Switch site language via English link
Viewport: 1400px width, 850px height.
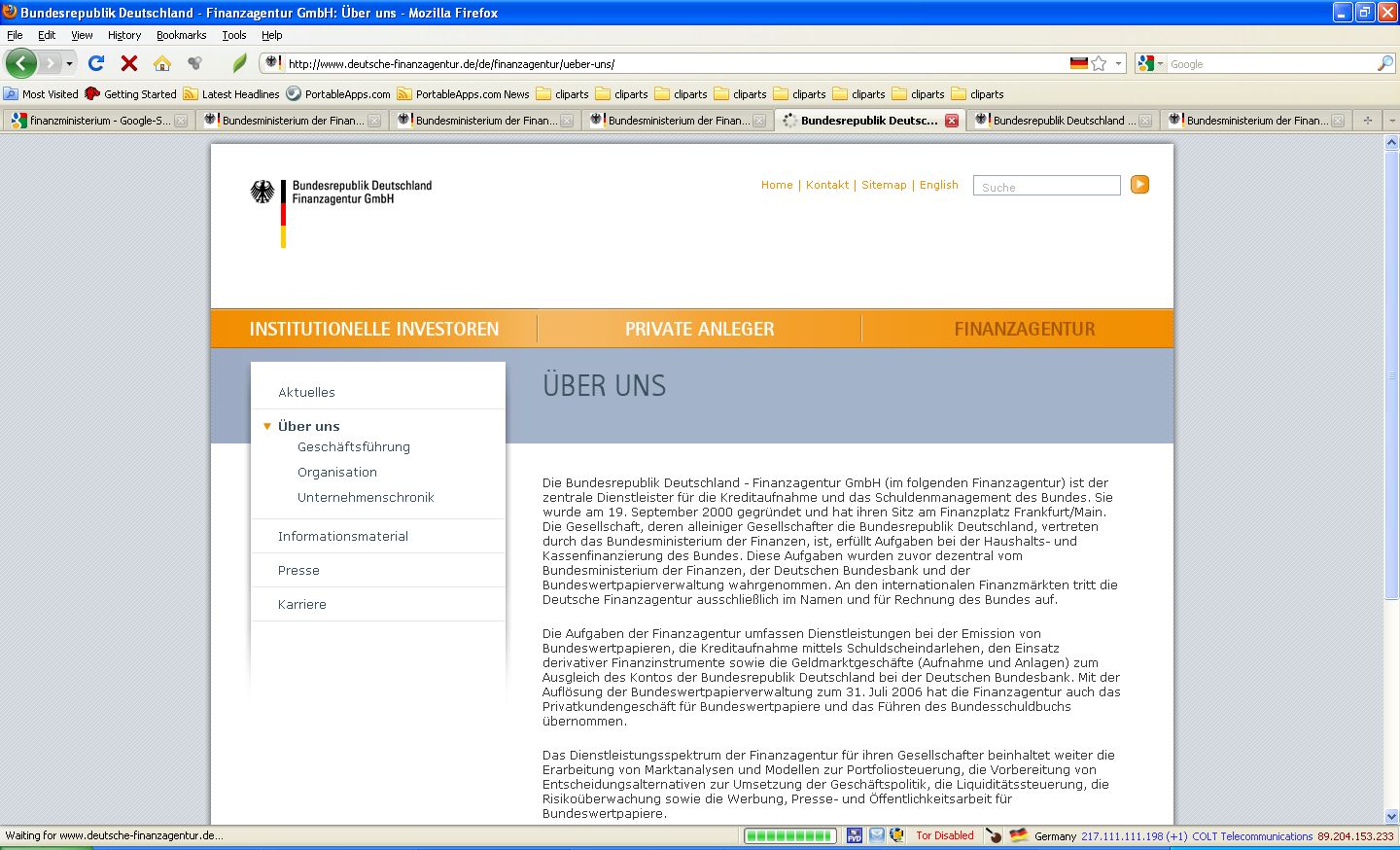938,185
